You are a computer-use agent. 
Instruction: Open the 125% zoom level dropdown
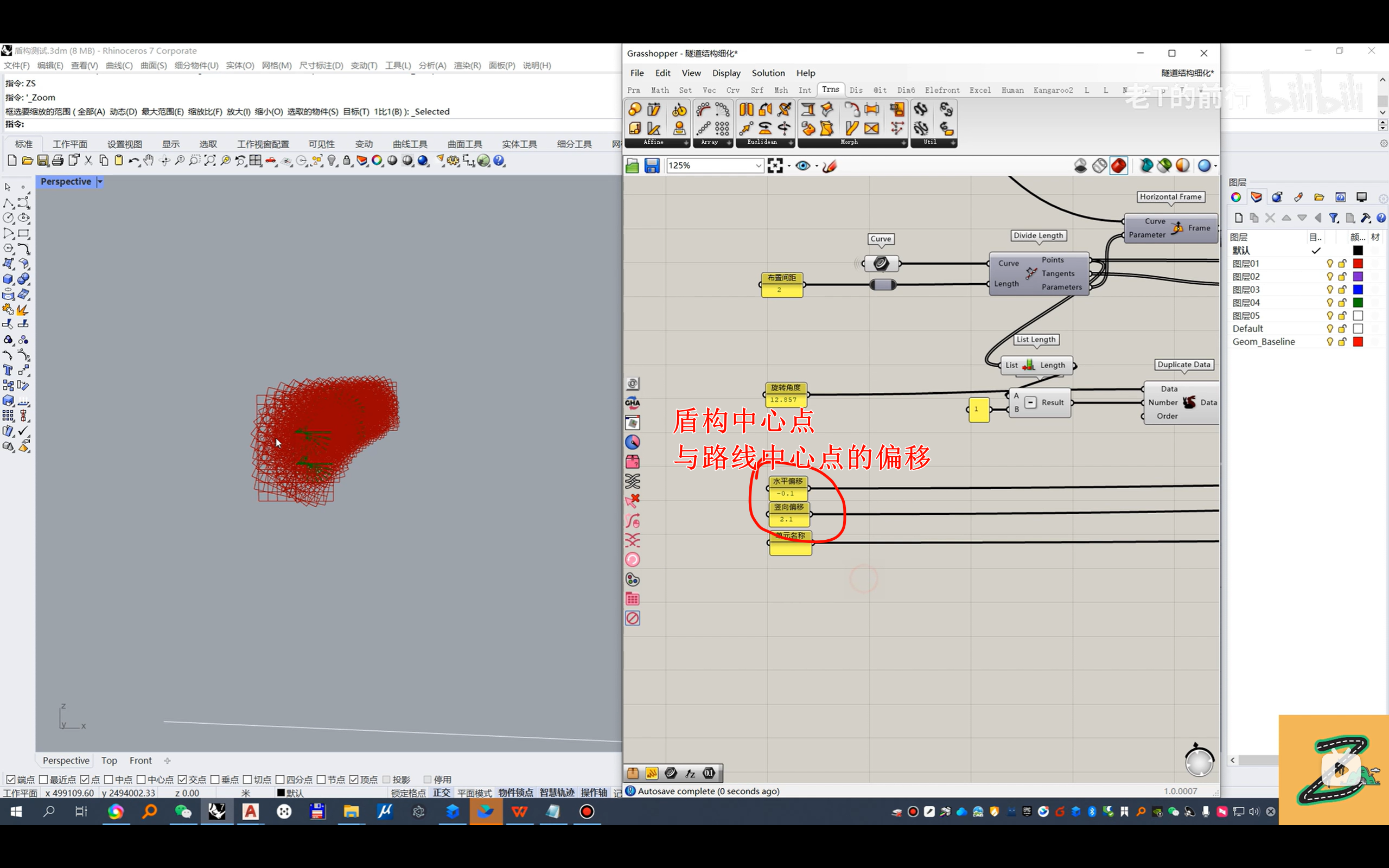point(757,166)
